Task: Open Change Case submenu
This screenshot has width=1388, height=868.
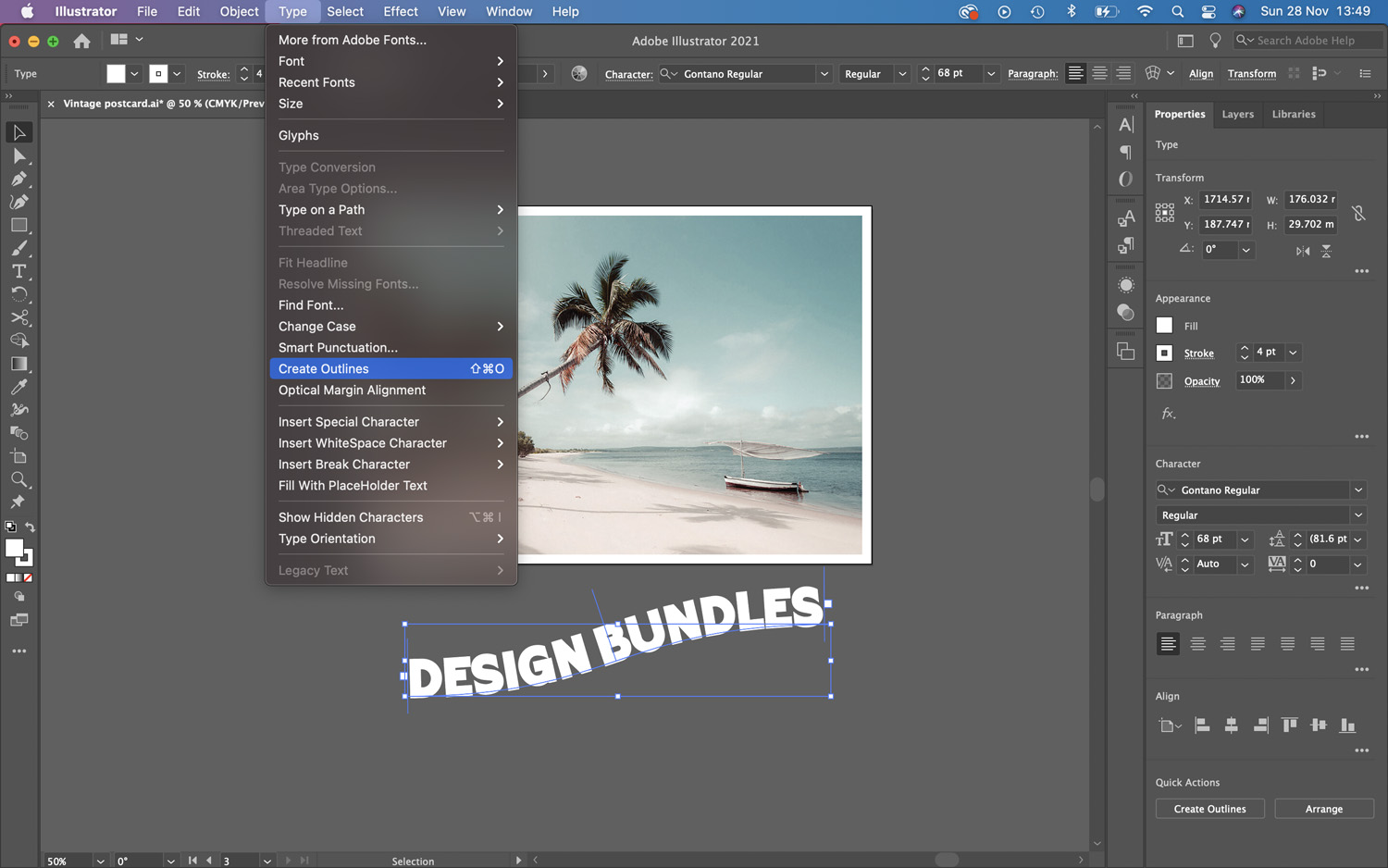Action: (391, 327)
